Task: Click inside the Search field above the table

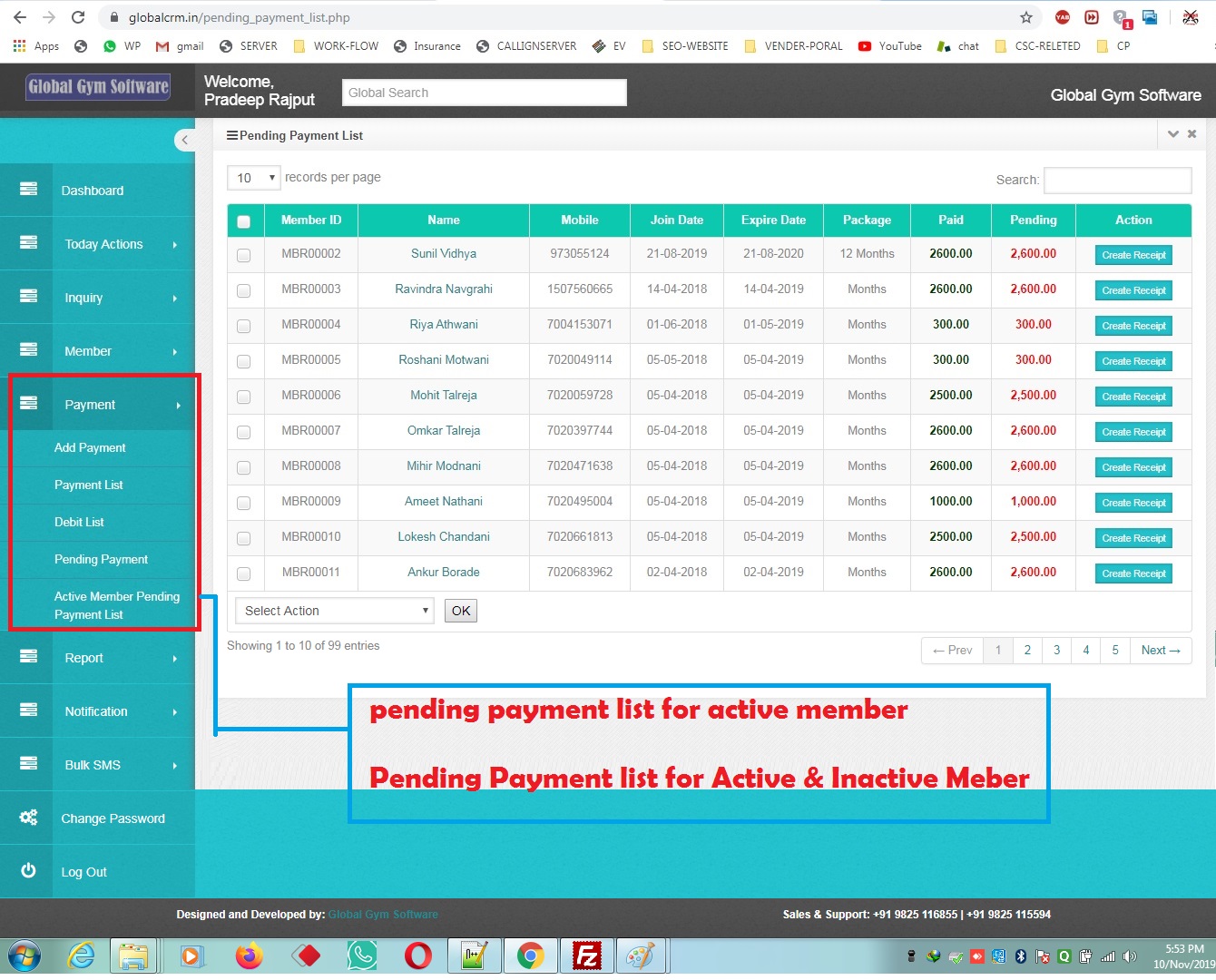Action: click(x=1117, y=180)
